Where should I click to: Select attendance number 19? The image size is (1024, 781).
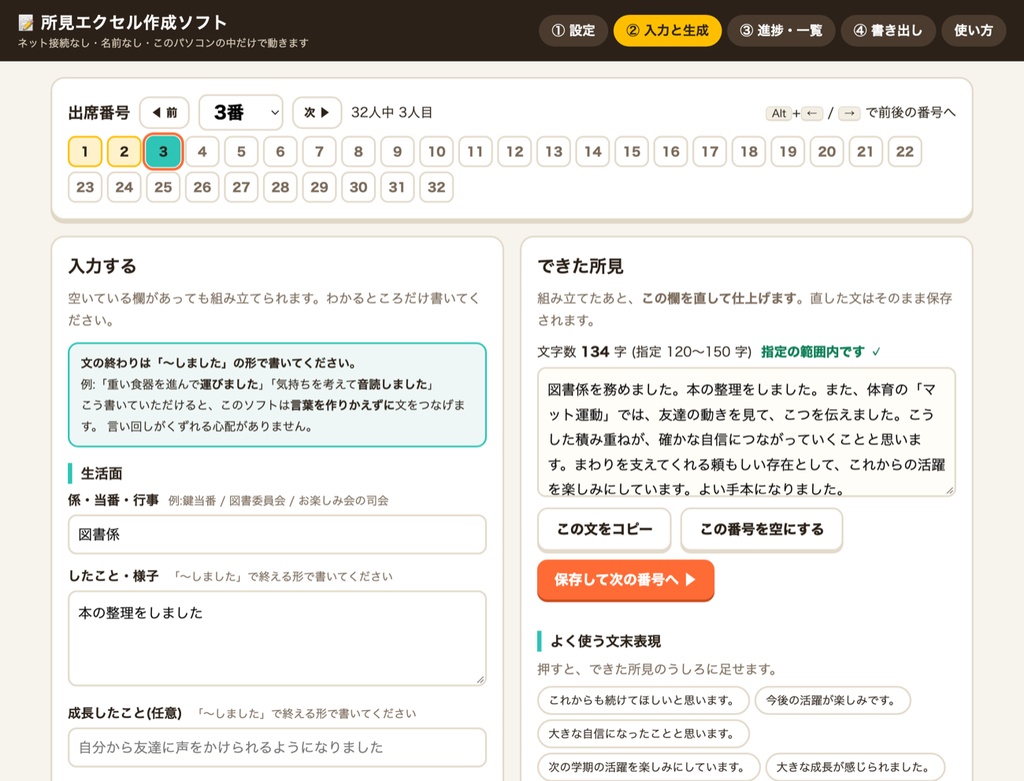[x=788, y=151]
